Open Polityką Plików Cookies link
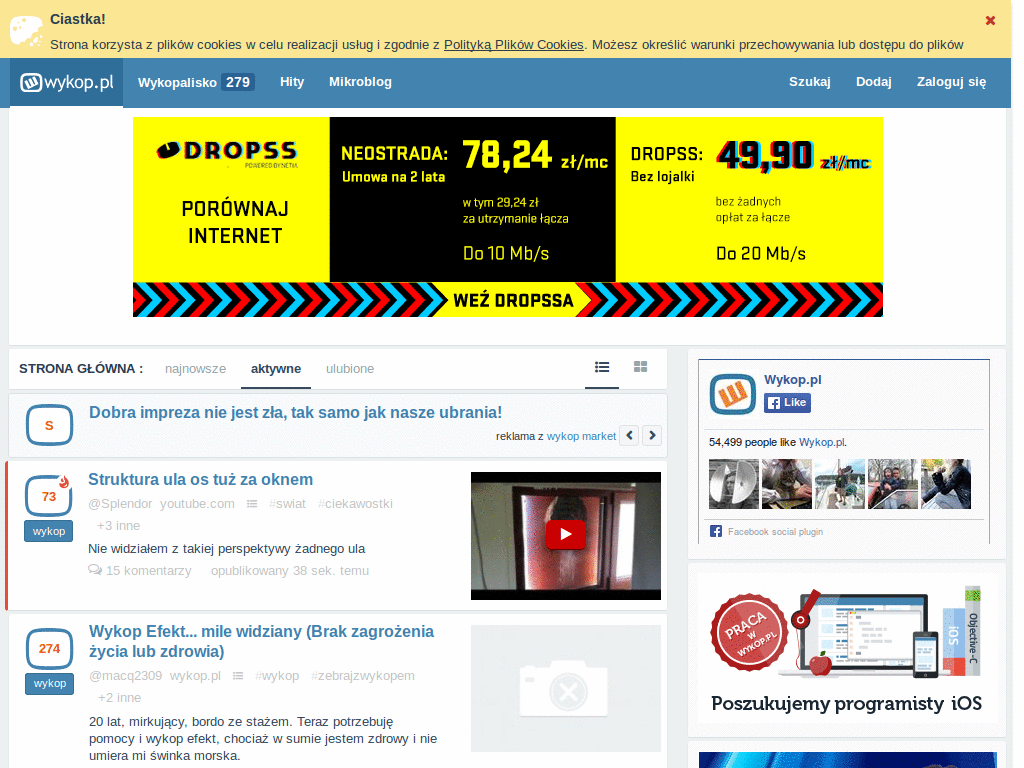This screenshot has width=1024, height=768. click(513, 44)
